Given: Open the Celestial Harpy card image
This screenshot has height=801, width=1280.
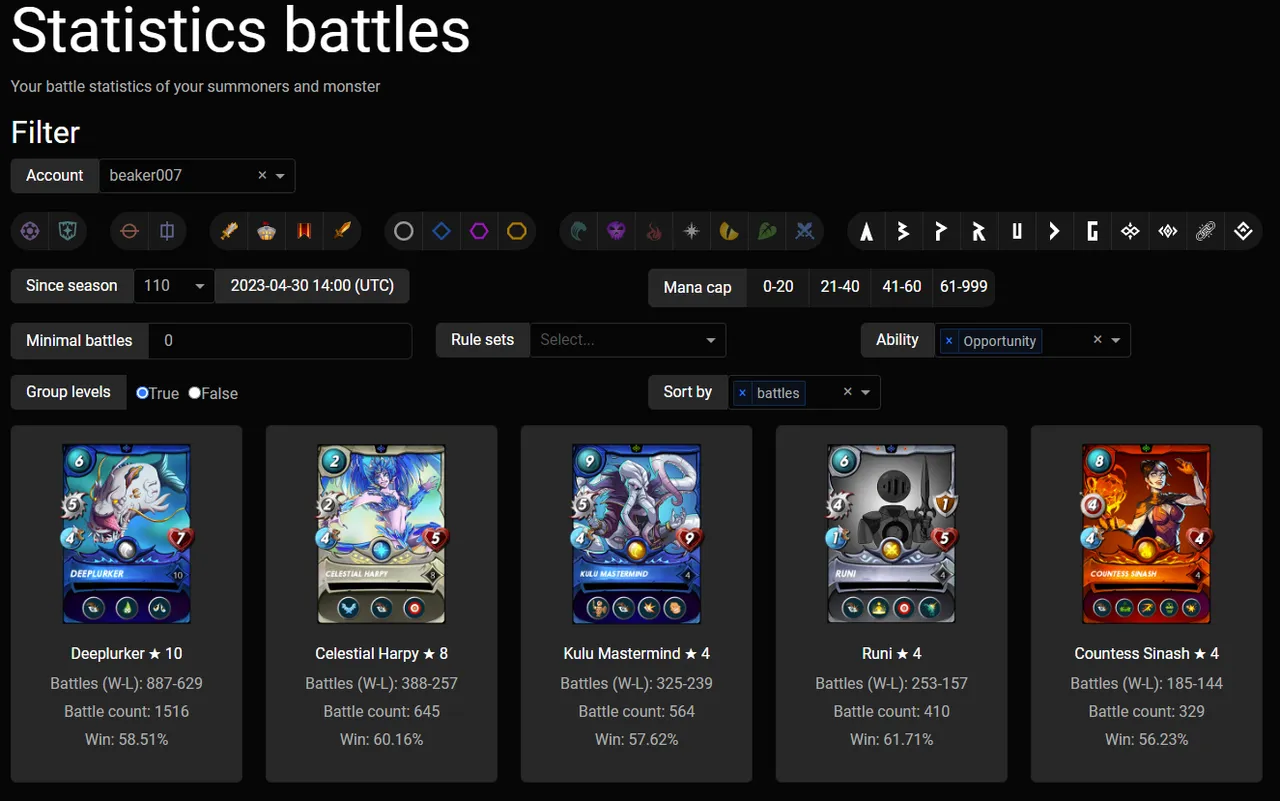Looking at the screenshot, I should click(x=382, y=534).
